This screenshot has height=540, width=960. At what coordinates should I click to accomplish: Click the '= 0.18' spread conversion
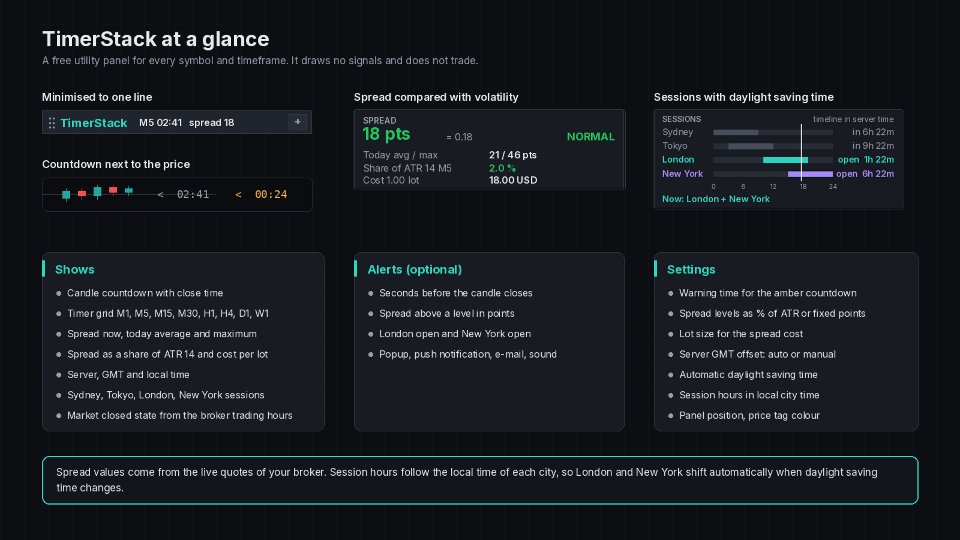(x=459, y=137)
